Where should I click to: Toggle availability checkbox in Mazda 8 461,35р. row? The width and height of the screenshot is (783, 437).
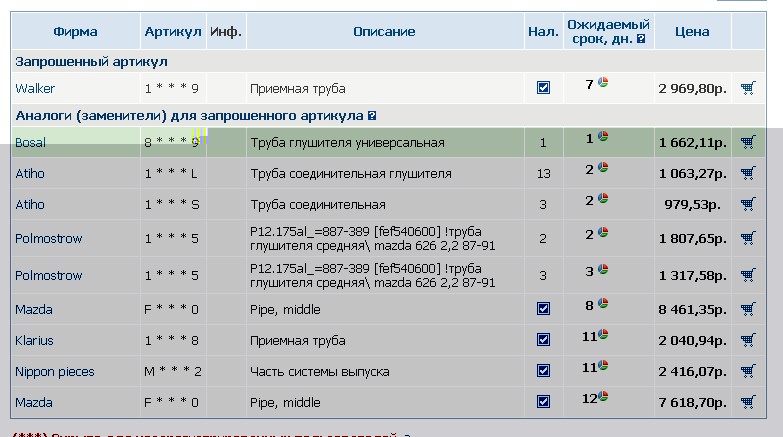543,309
